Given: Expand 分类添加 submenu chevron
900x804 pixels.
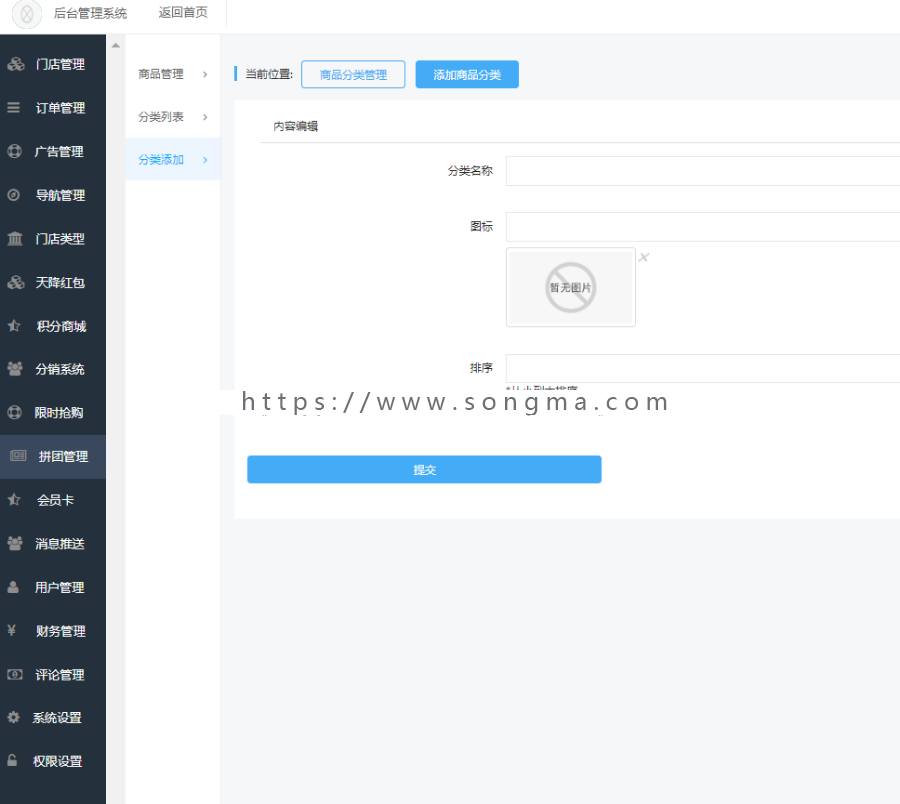Looking at the screenshot, I should point(205,160).
